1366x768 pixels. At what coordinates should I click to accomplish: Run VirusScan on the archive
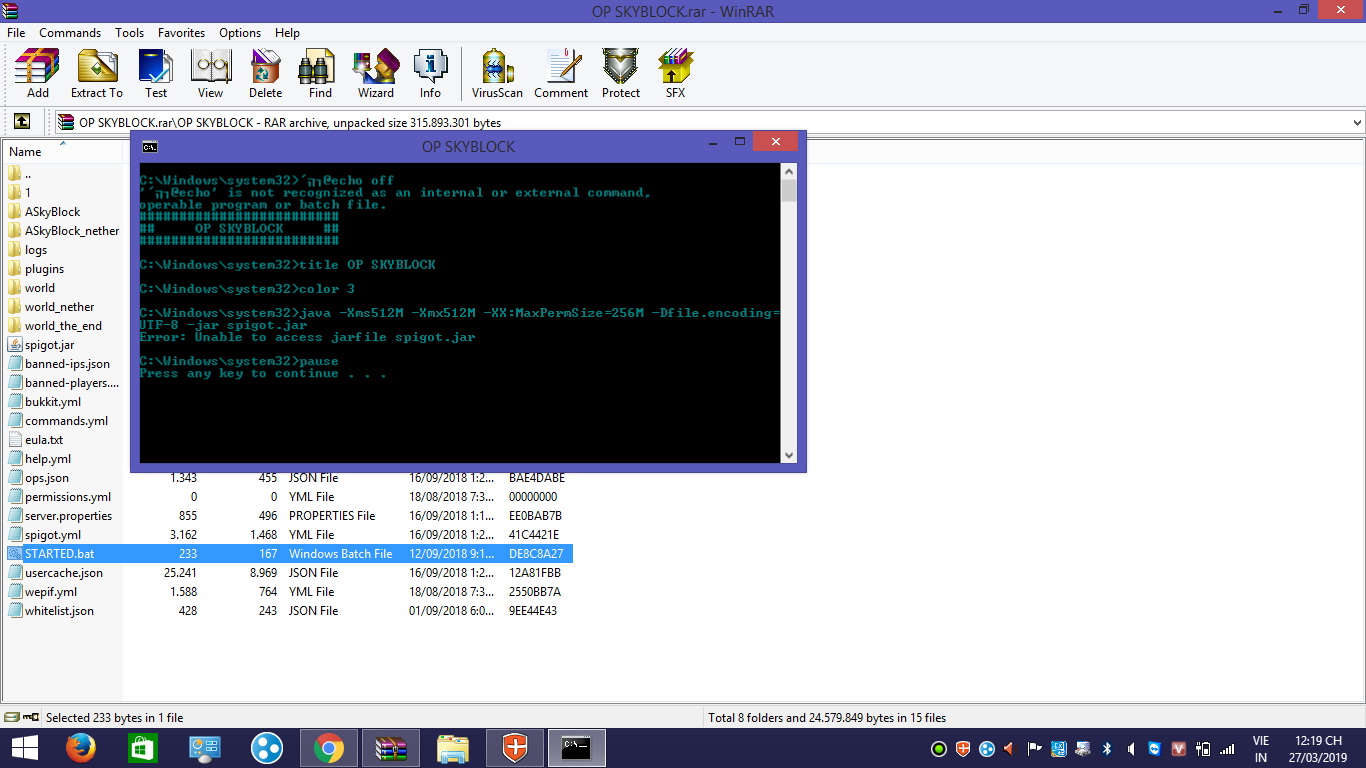497,74
